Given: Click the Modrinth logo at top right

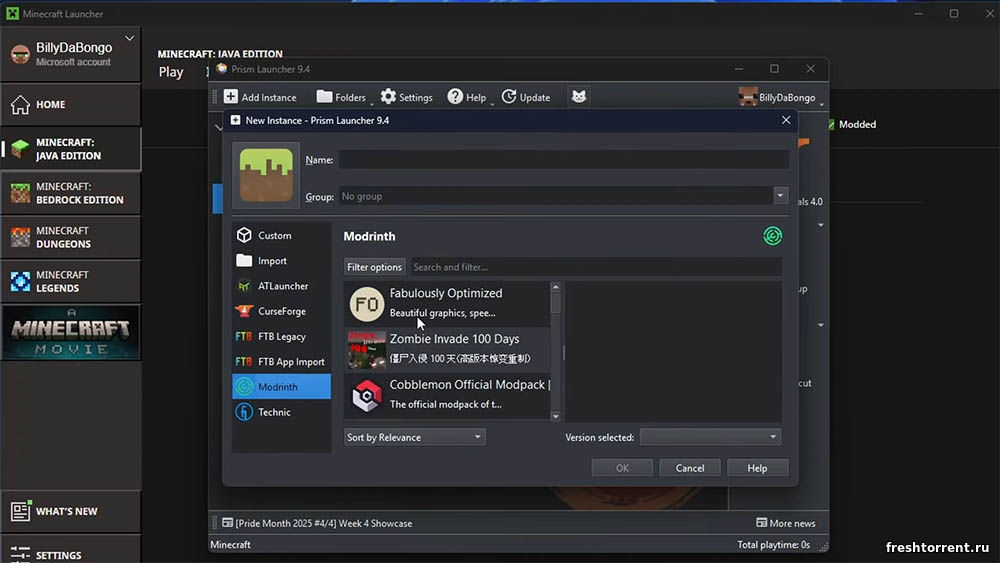Looking at the screenshot, I should pyautogui.click(x=772, y=236).
